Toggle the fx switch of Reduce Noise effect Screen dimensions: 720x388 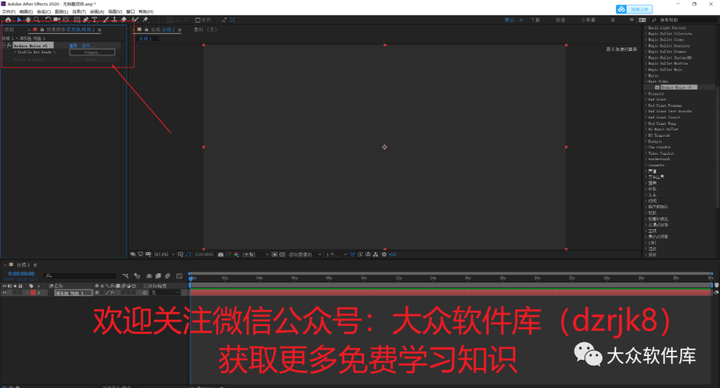pos(9,45)
